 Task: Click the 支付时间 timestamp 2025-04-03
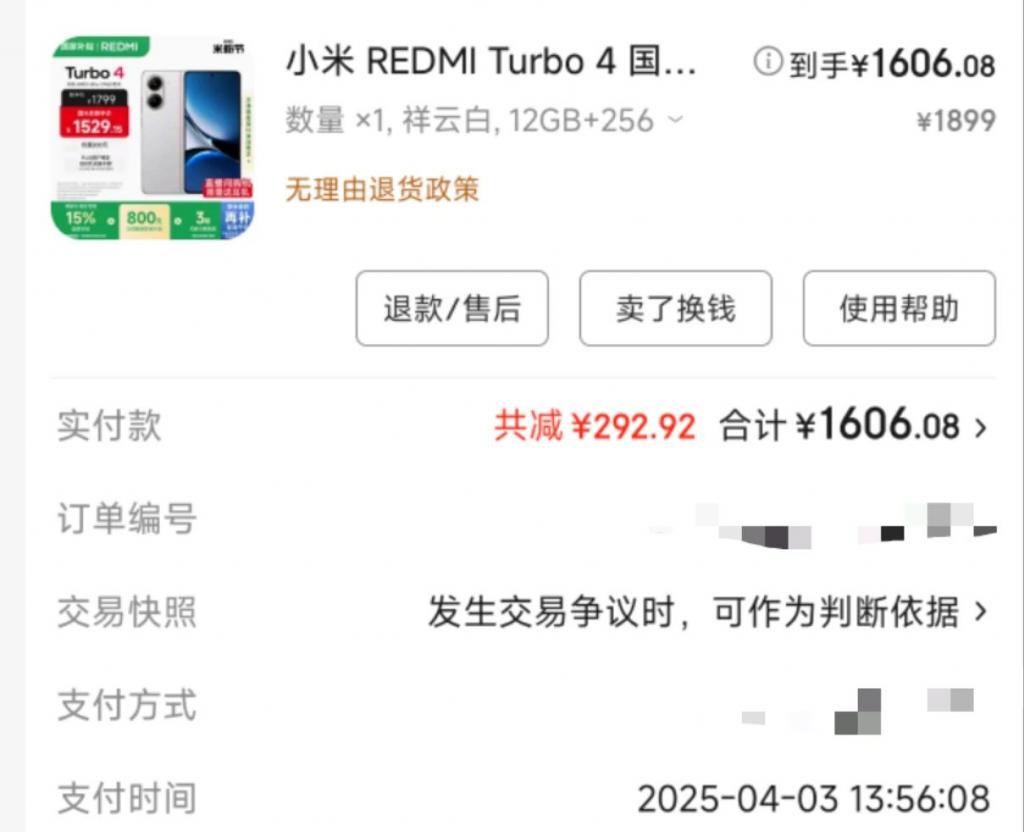point(814,799)
